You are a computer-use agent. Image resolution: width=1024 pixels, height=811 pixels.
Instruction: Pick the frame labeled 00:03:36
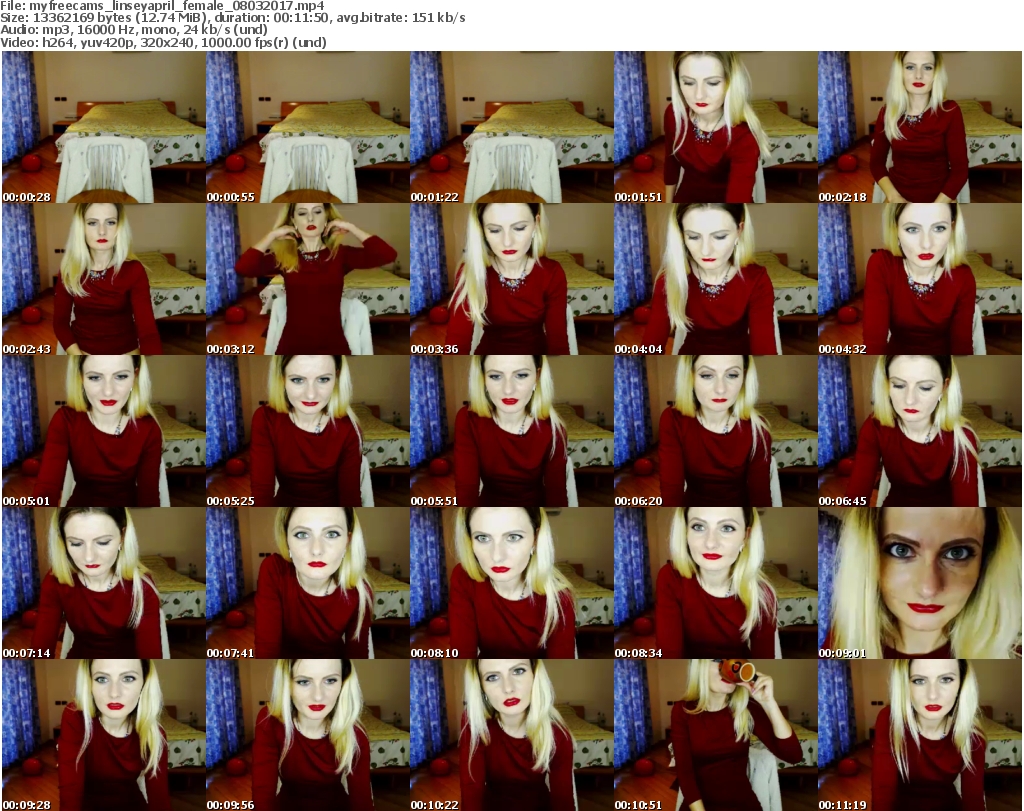click(511, 279)
